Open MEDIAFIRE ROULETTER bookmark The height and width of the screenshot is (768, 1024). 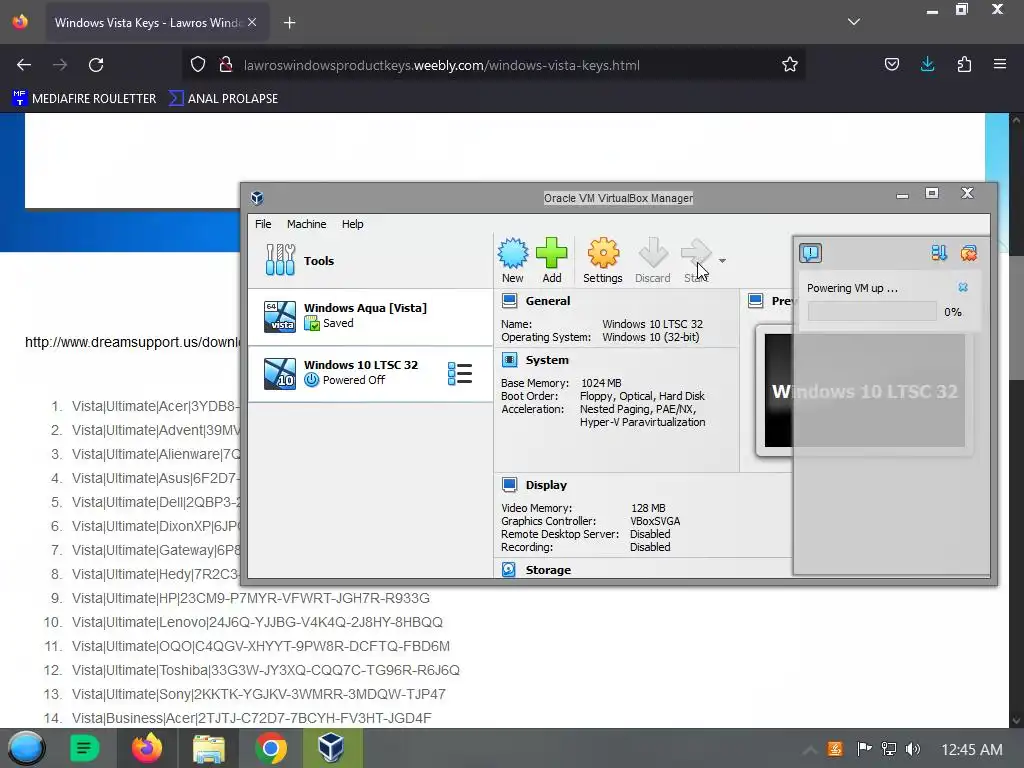point(84,99)
